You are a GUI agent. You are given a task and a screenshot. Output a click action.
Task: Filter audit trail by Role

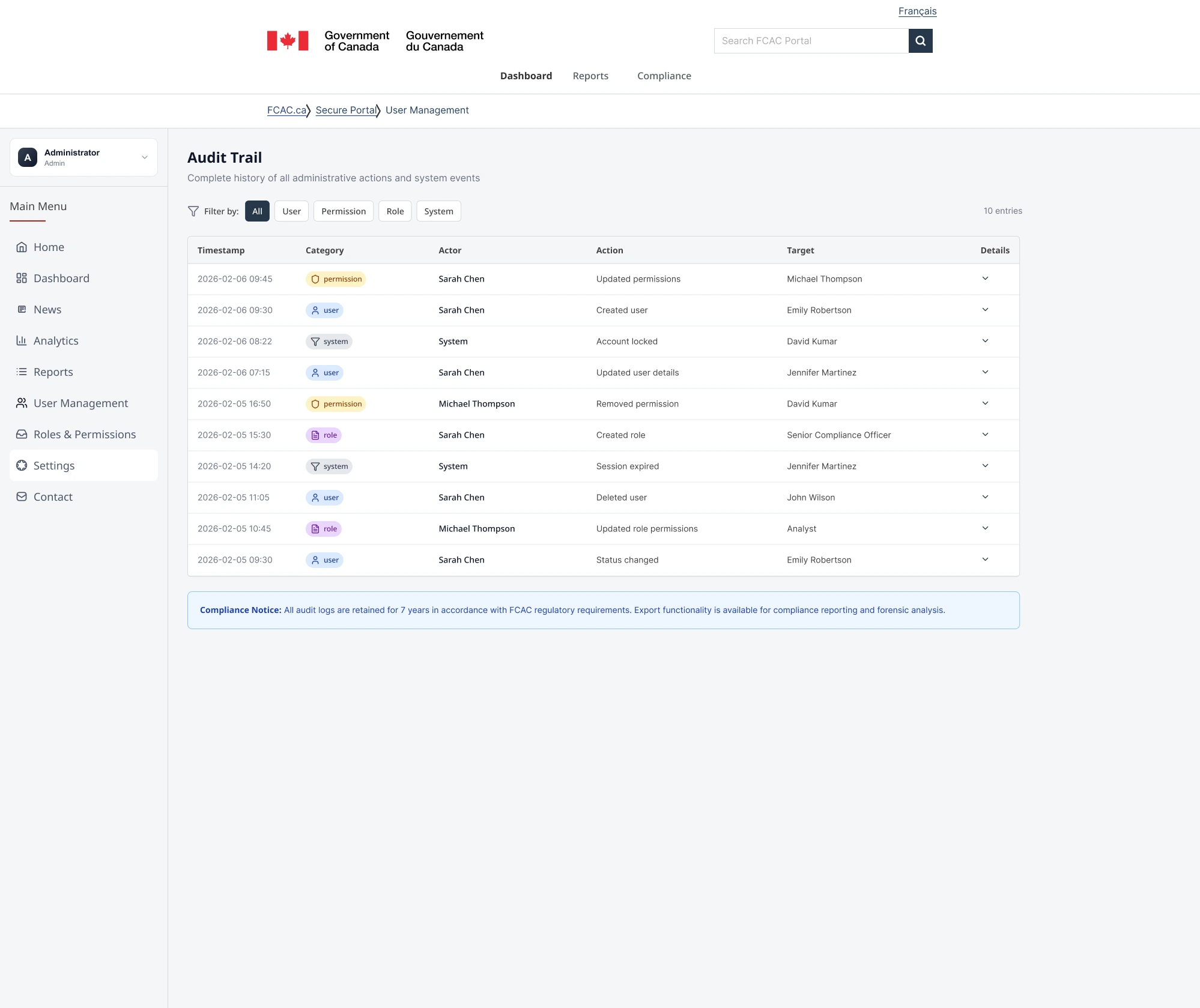[395, 211]
